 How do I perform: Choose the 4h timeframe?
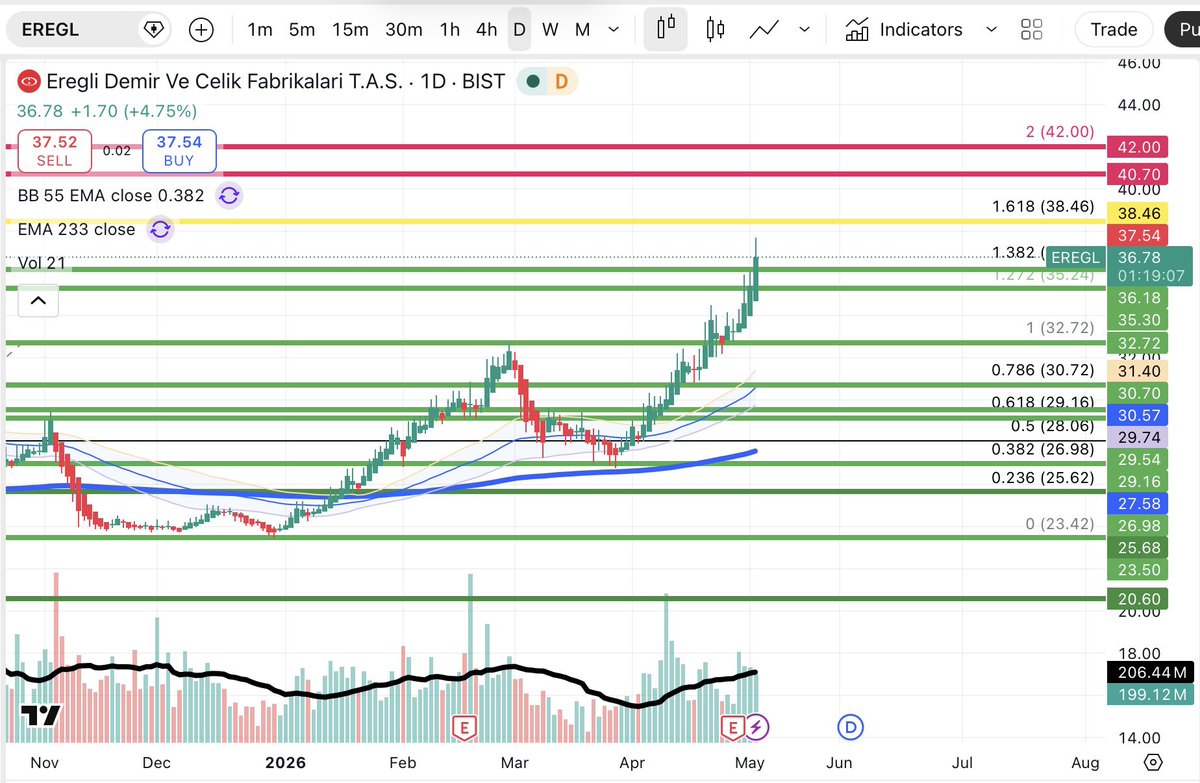pyautogui.click(x=486, y=30)
